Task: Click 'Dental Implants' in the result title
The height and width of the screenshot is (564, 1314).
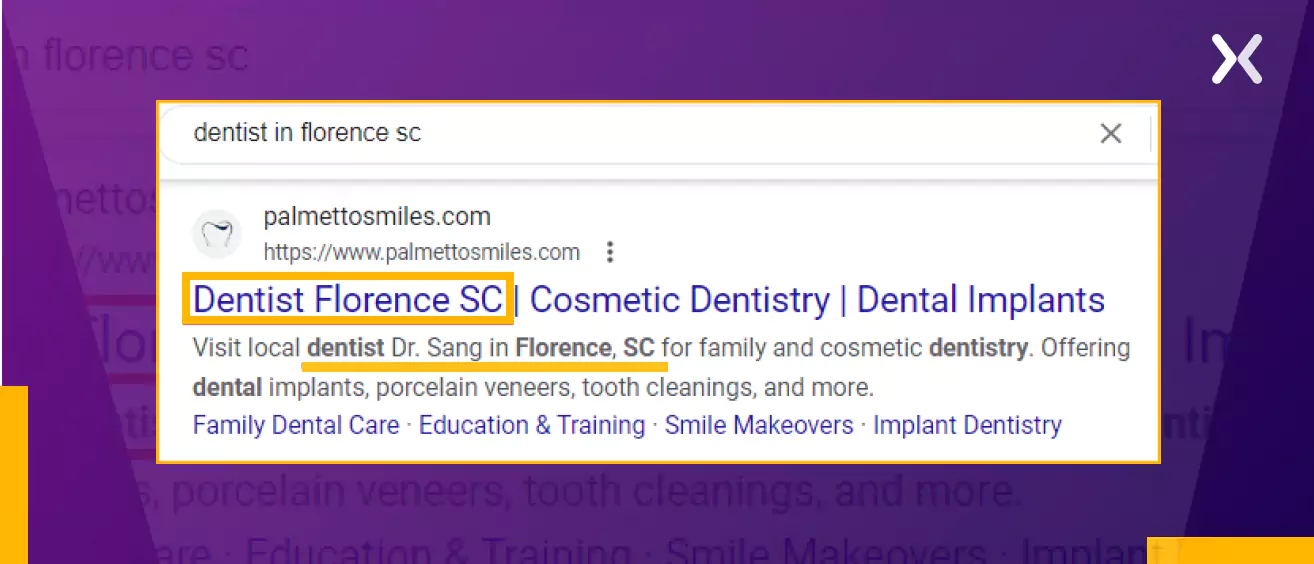Action: tap(981, 300)
